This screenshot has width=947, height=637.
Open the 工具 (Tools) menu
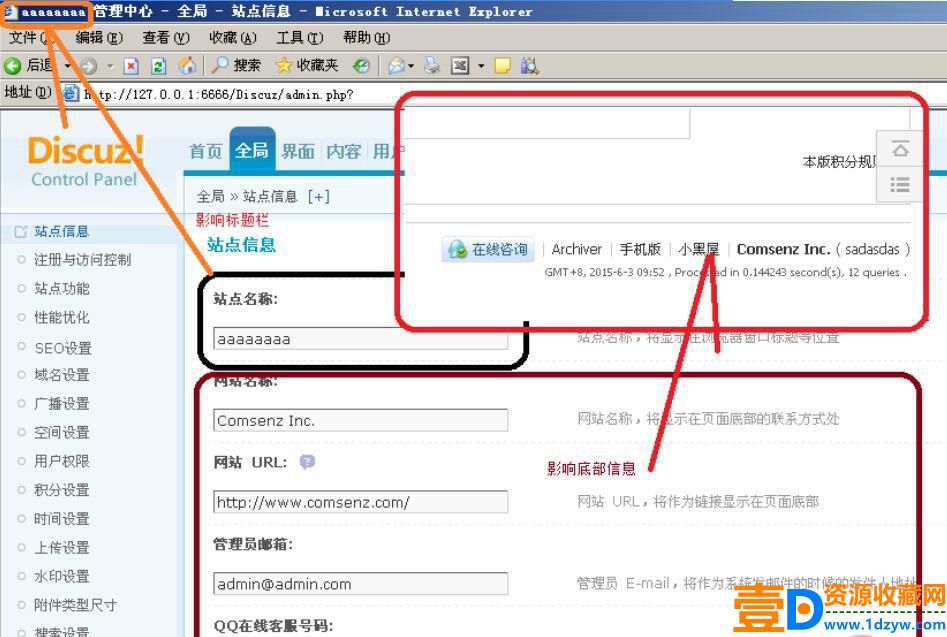[300, 37]
